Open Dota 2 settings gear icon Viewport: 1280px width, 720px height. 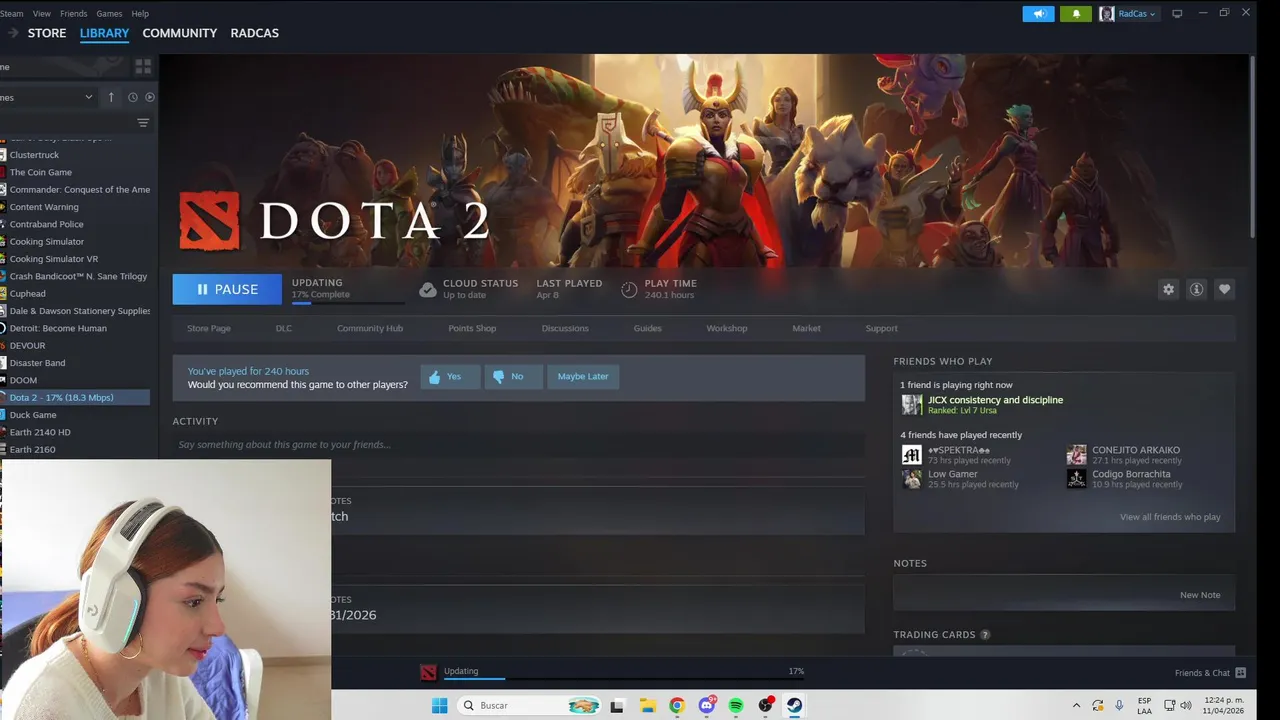tap(1168, 289)
